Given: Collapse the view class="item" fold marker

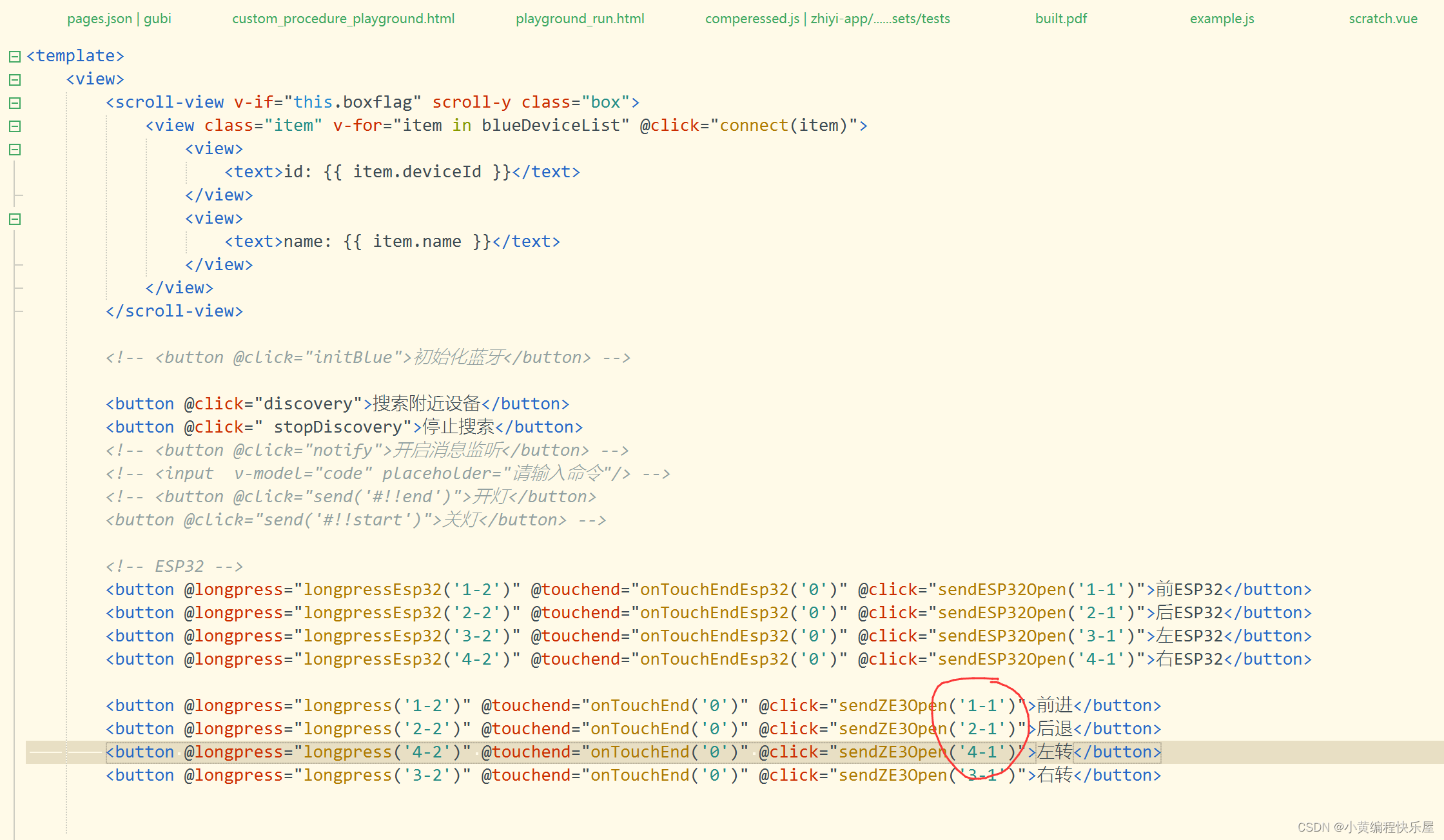Looking at the screenshot, I should point(15,126).
